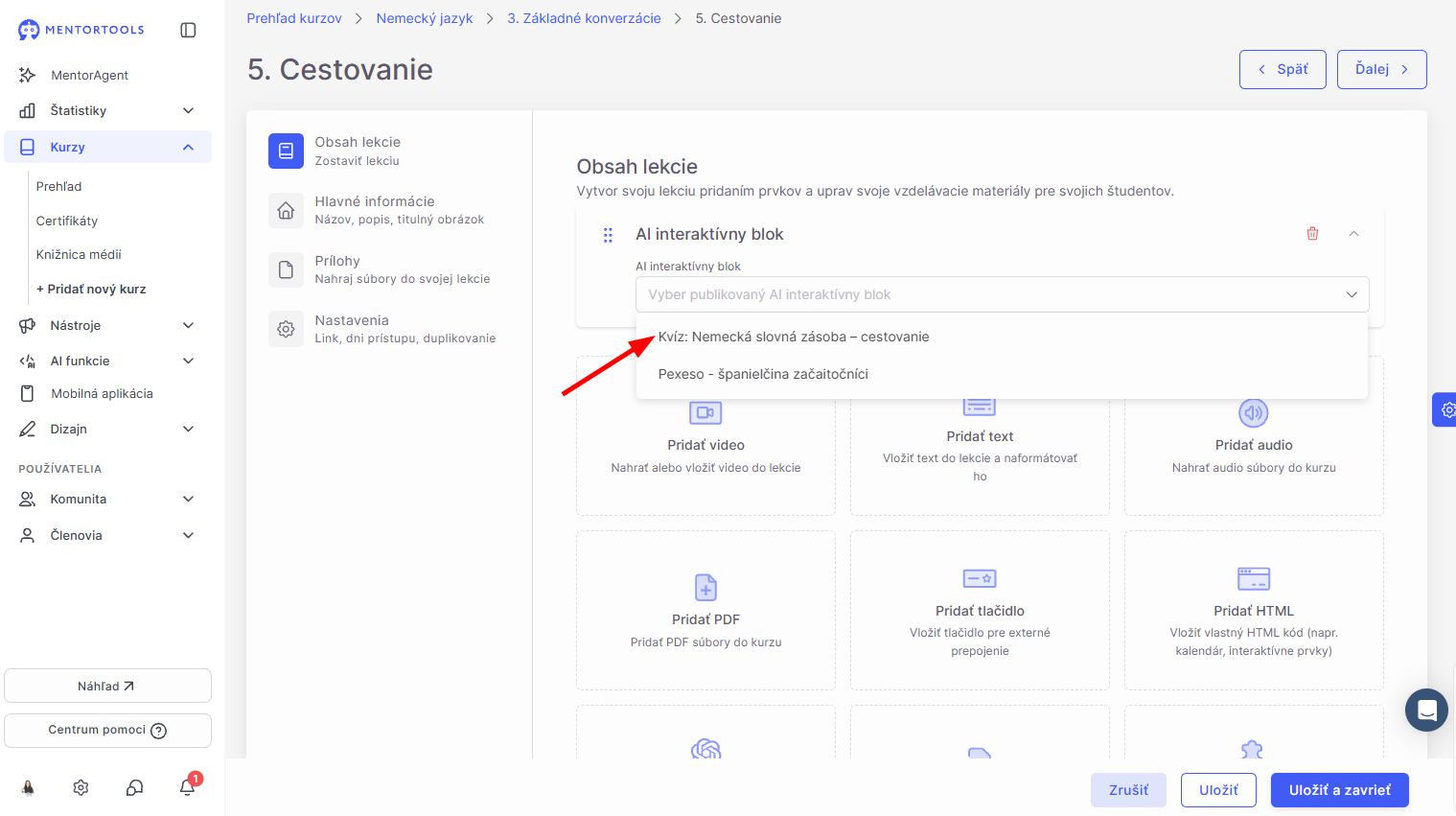Delete the AI interaktívny blok with the trash icon

click(1312, 234)
